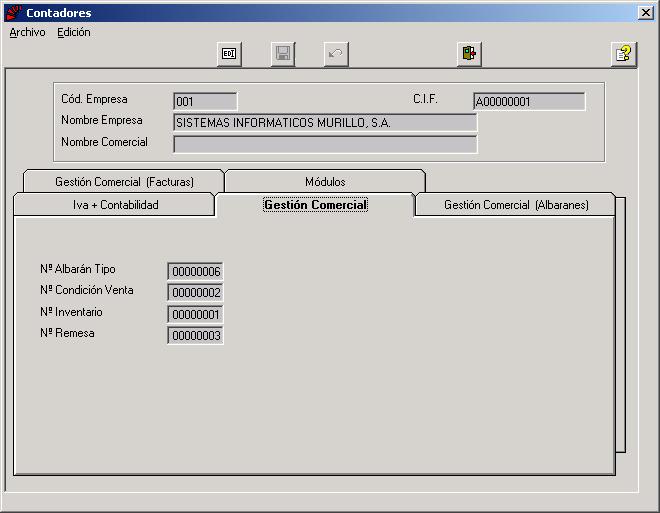Switch to Gestión Comercial (Facturas) tab

click(x=124, y=181)
